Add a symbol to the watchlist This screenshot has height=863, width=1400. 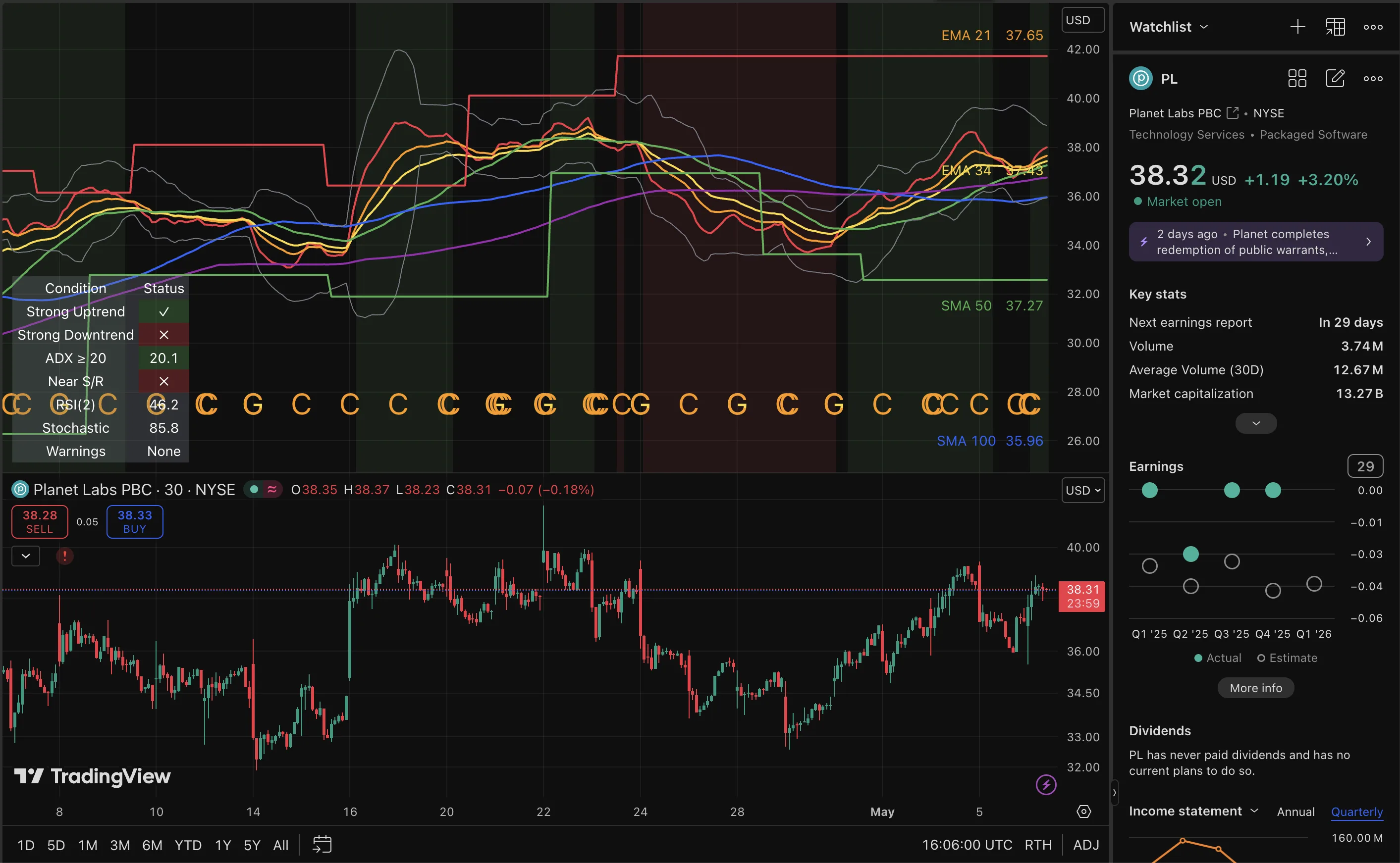(1297, 26)
